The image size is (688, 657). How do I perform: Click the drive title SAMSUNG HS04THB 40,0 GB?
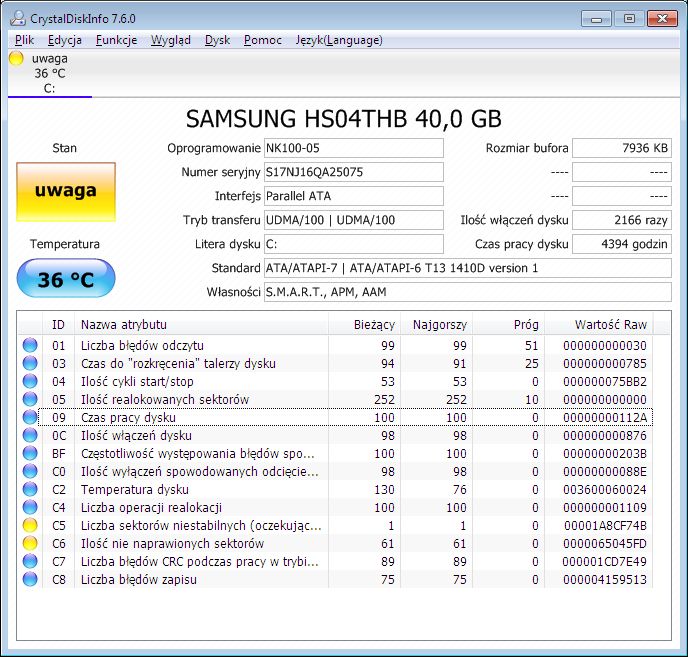344,118
